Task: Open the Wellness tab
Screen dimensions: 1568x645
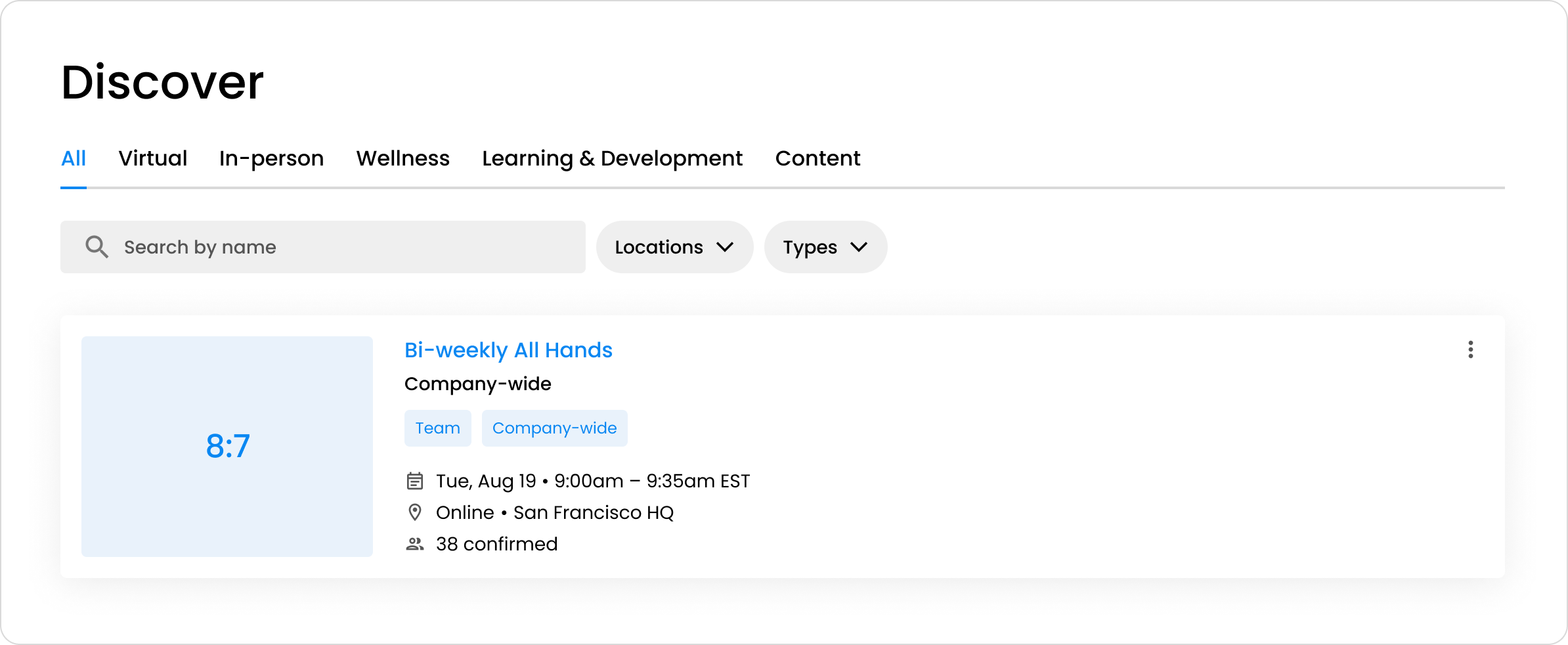Action: point(403,158)
